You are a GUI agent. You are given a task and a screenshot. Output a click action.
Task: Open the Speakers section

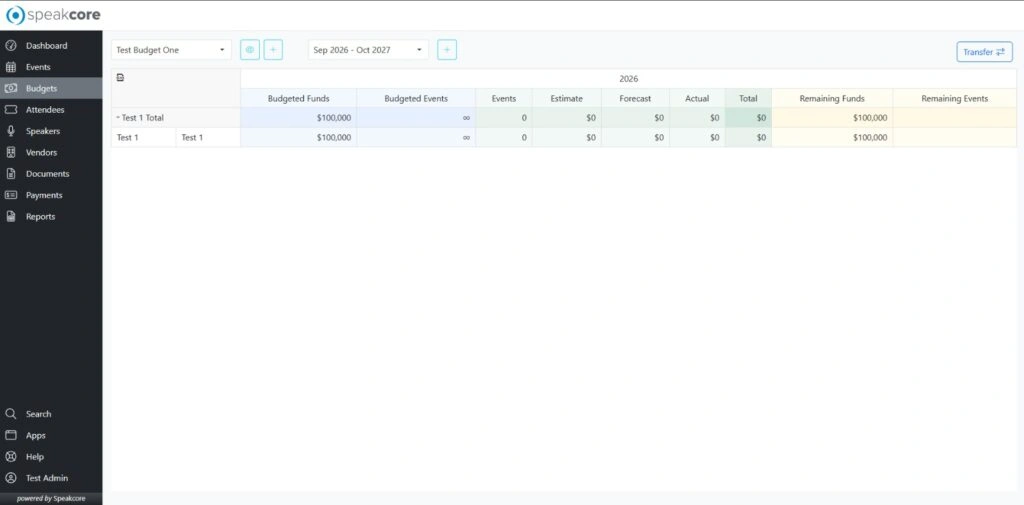coord(43,131)
